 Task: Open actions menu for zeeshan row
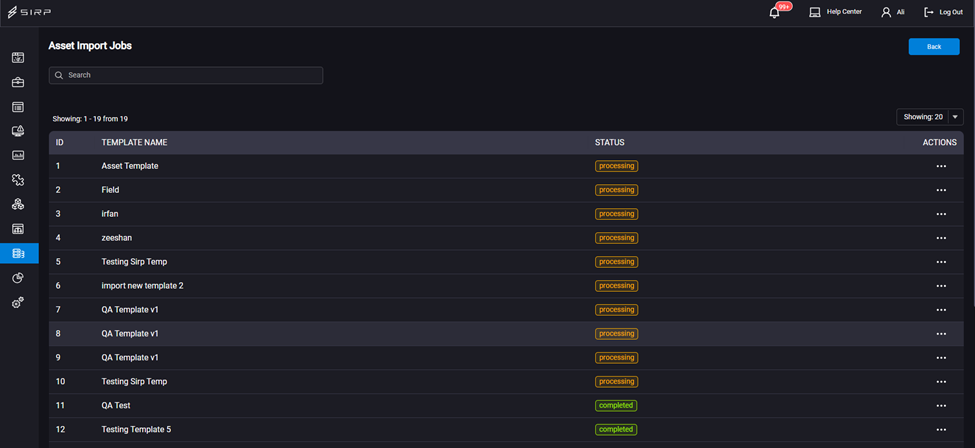point(941,238)
